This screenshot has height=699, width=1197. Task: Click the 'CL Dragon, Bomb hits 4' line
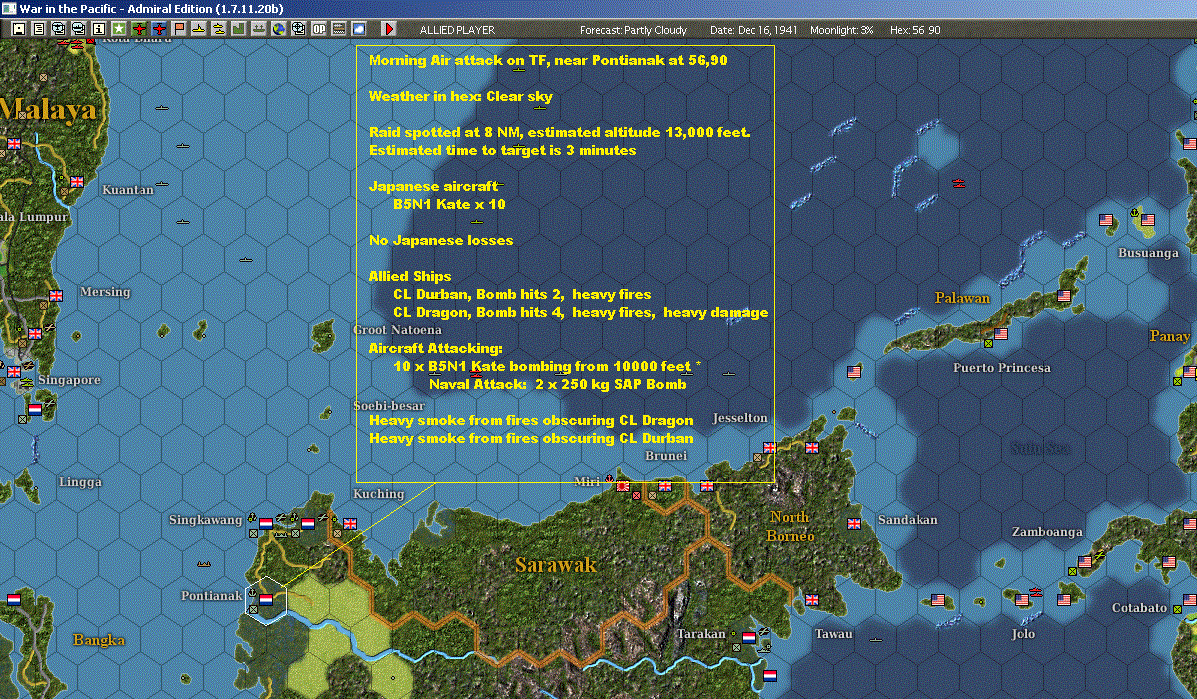(580, 312)
